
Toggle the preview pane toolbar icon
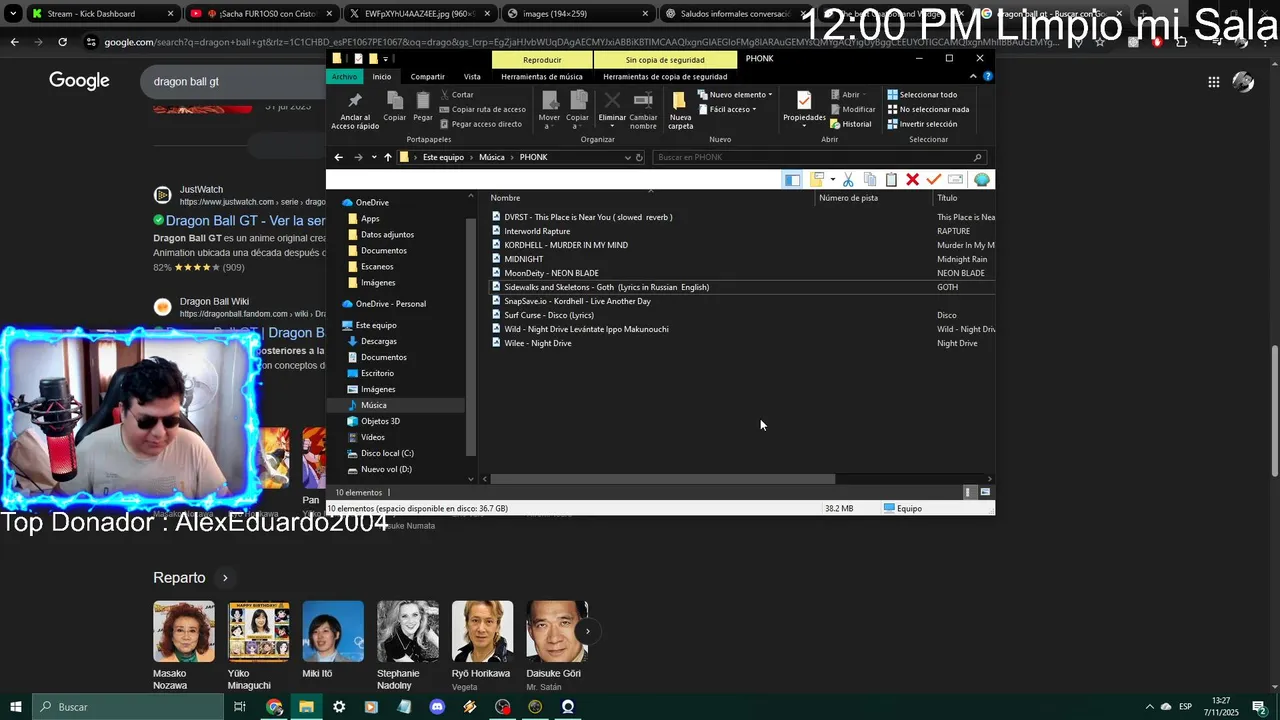(x=792, y=179)
